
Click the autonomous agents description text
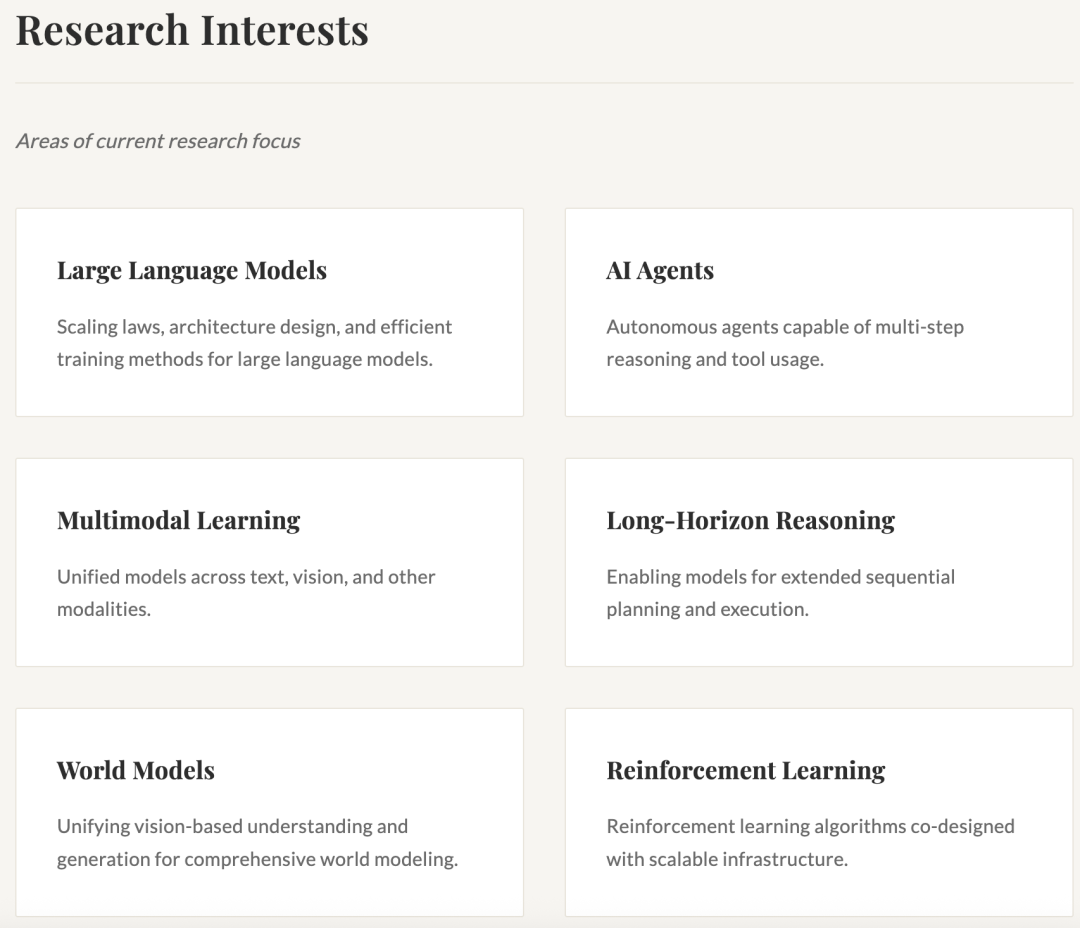coord(784,343)
